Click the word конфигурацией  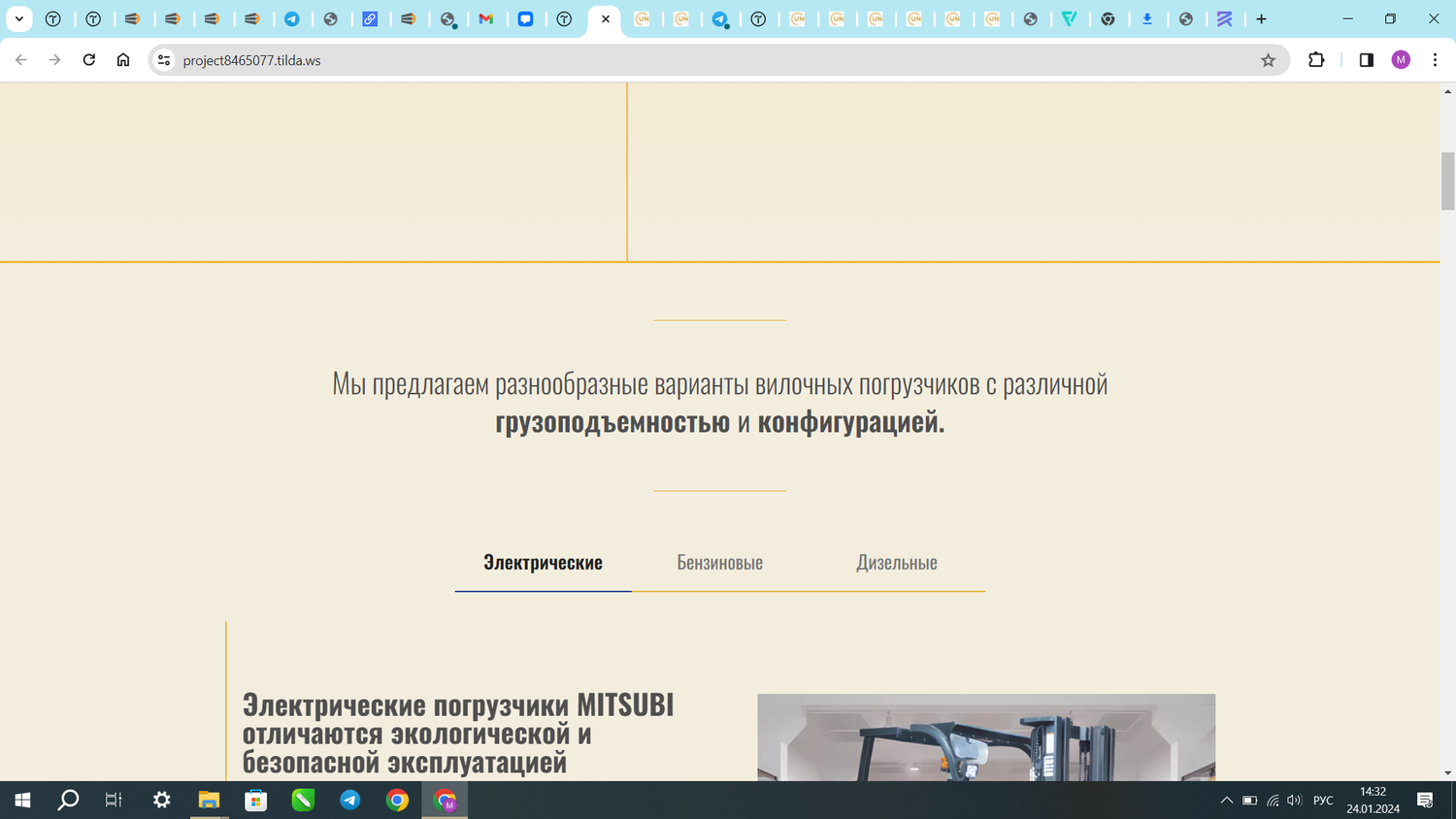click(850, 422)
